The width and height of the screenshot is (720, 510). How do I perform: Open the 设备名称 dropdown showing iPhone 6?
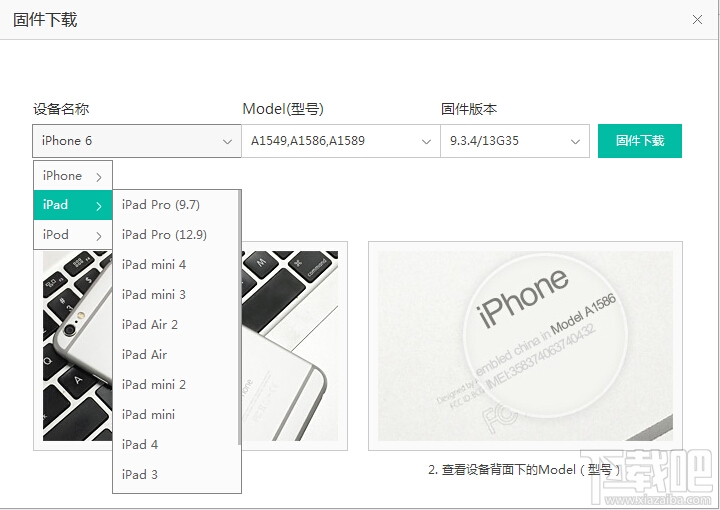pyautogui.click(x=137, y=141)
